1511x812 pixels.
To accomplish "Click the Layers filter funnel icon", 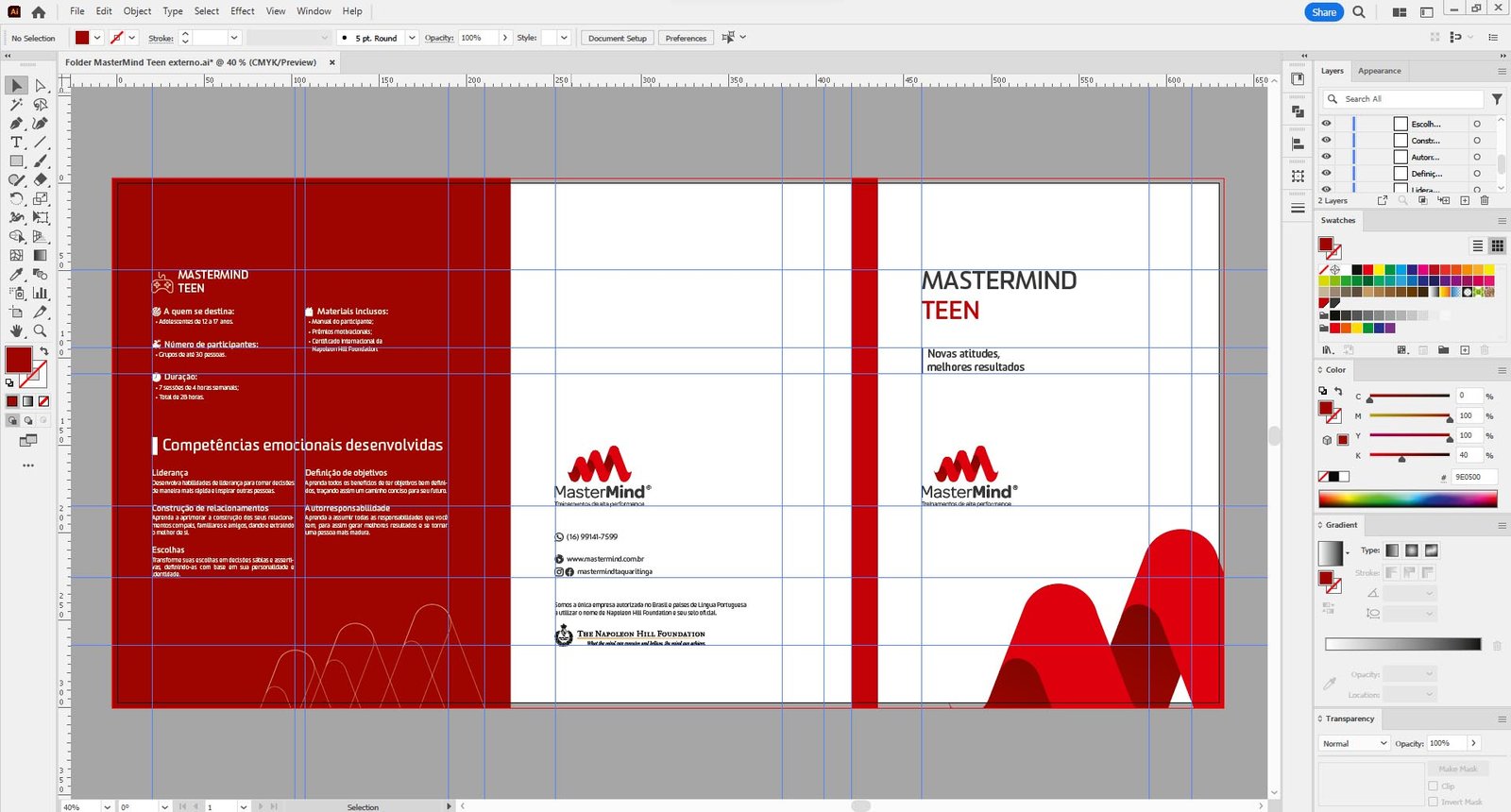I will point(1497,99).
